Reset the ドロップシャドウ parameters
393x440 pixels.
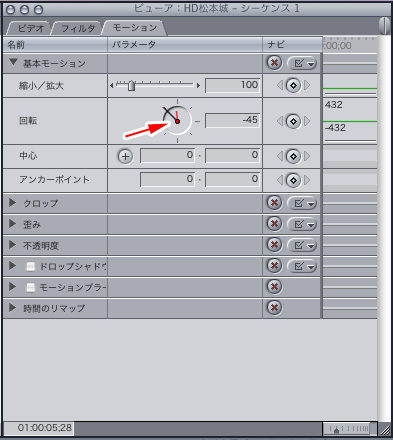point(274,266)
